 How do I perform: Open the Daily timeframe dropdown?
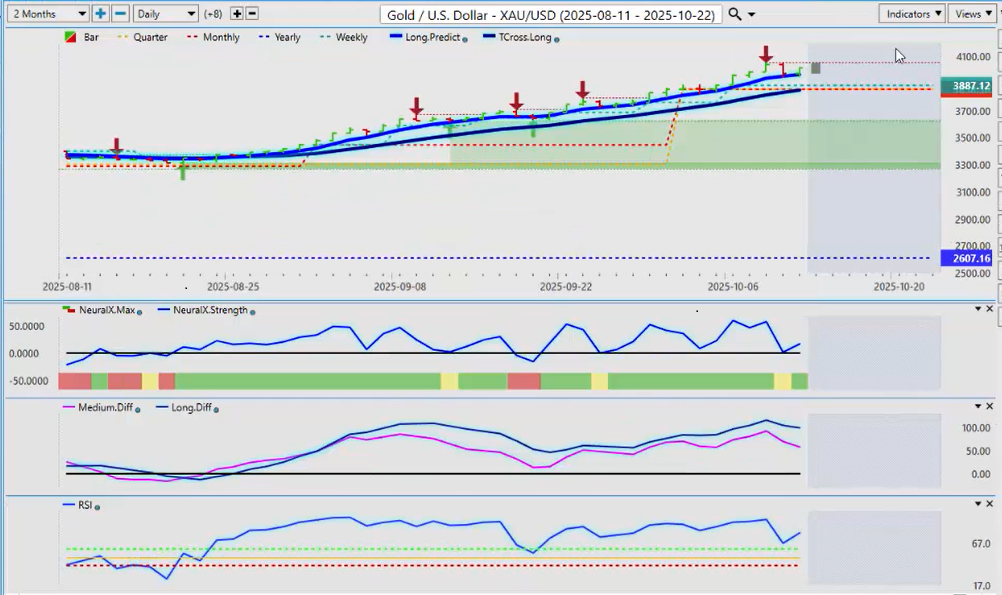pos(165,14)
